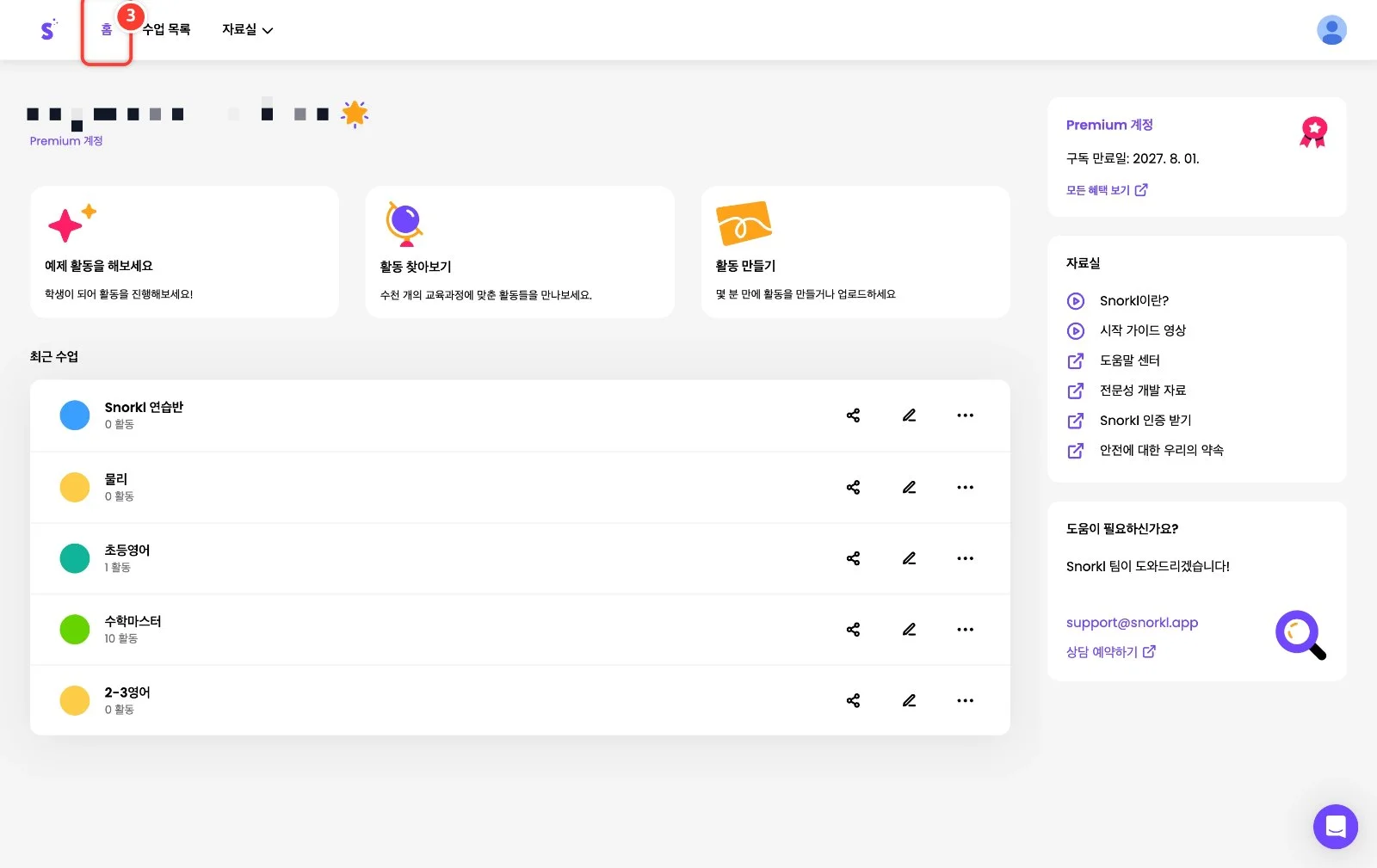Open the 도움말 센터 link
This screenshot has height=868, width=1377.
[x=1113, y=360]
